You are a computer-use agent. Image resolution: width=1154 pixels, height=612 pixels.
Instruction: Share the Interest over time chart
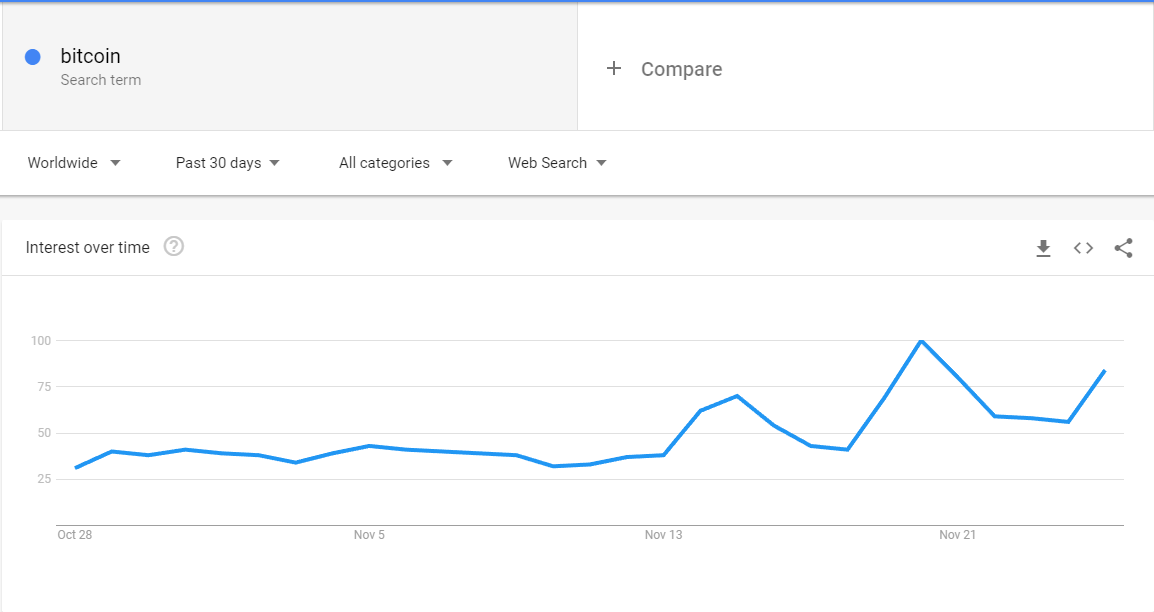[1123, 248]
